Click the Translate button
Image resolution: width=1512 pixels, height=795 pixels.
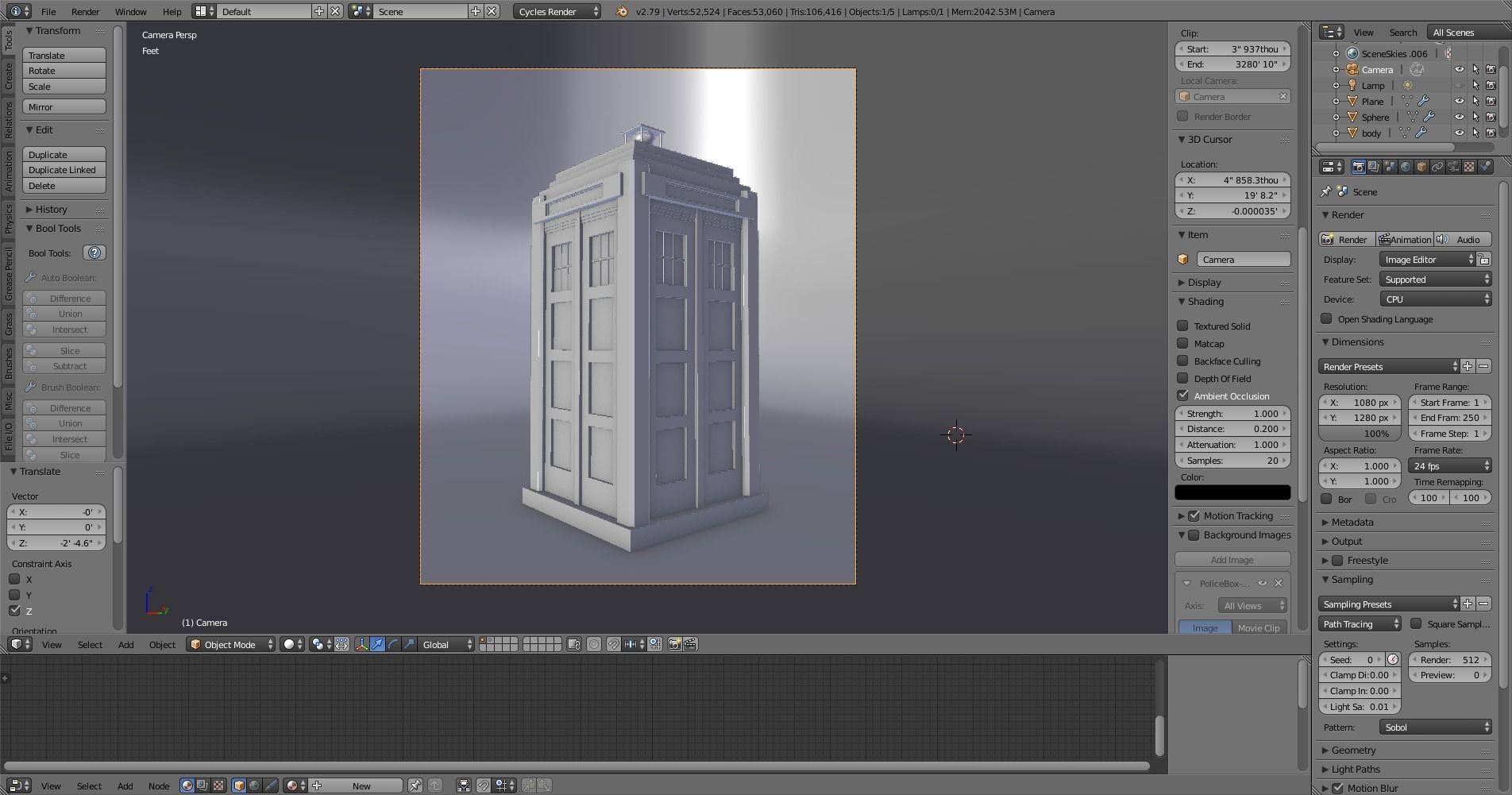[64, 55]
